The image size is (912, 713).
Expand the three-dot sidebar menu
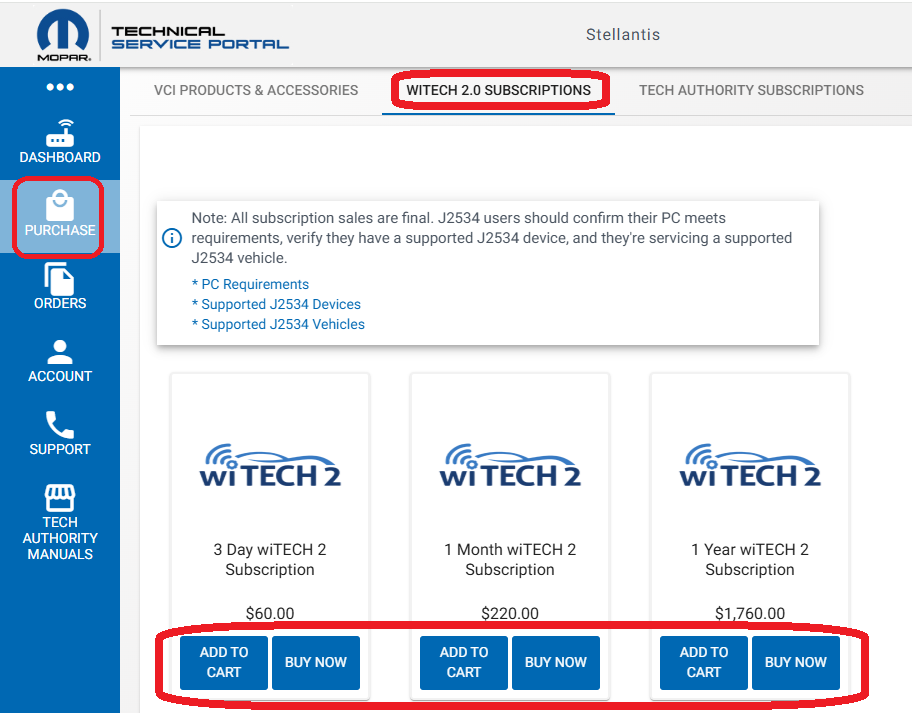click(x=60, y=87)
